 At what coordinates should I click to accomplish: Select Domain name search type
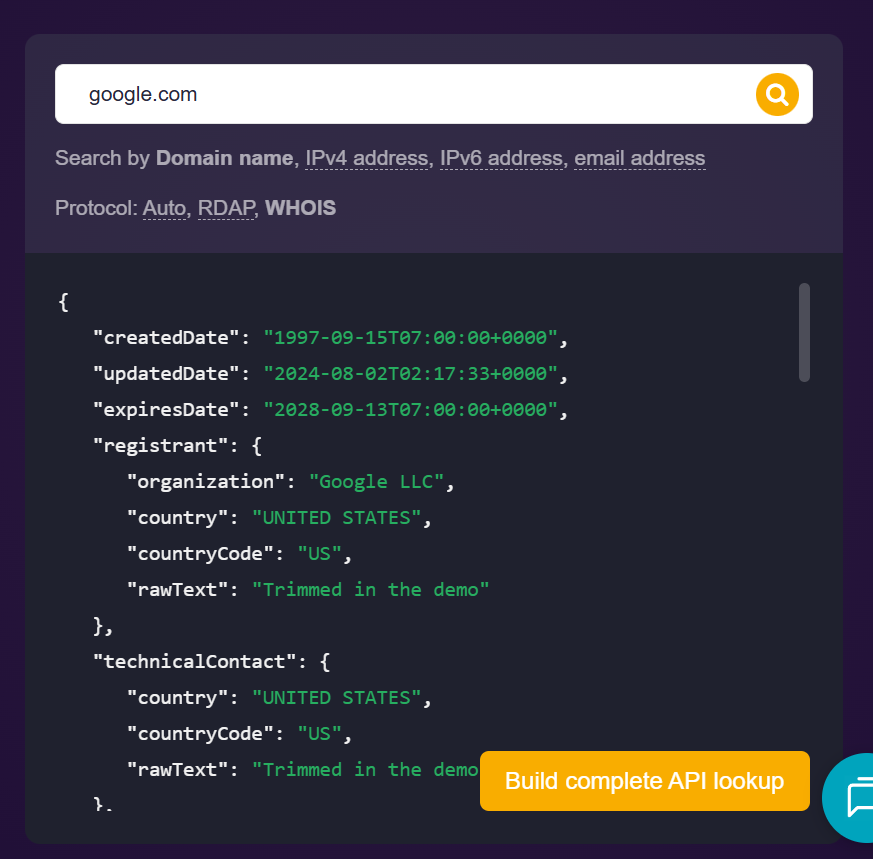click(225, 158)
